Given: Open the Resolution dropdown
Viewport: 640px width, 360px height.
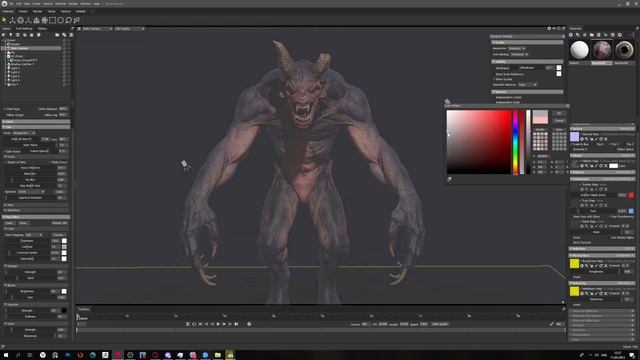Looking at the screenshot, I should coord(517,48).
